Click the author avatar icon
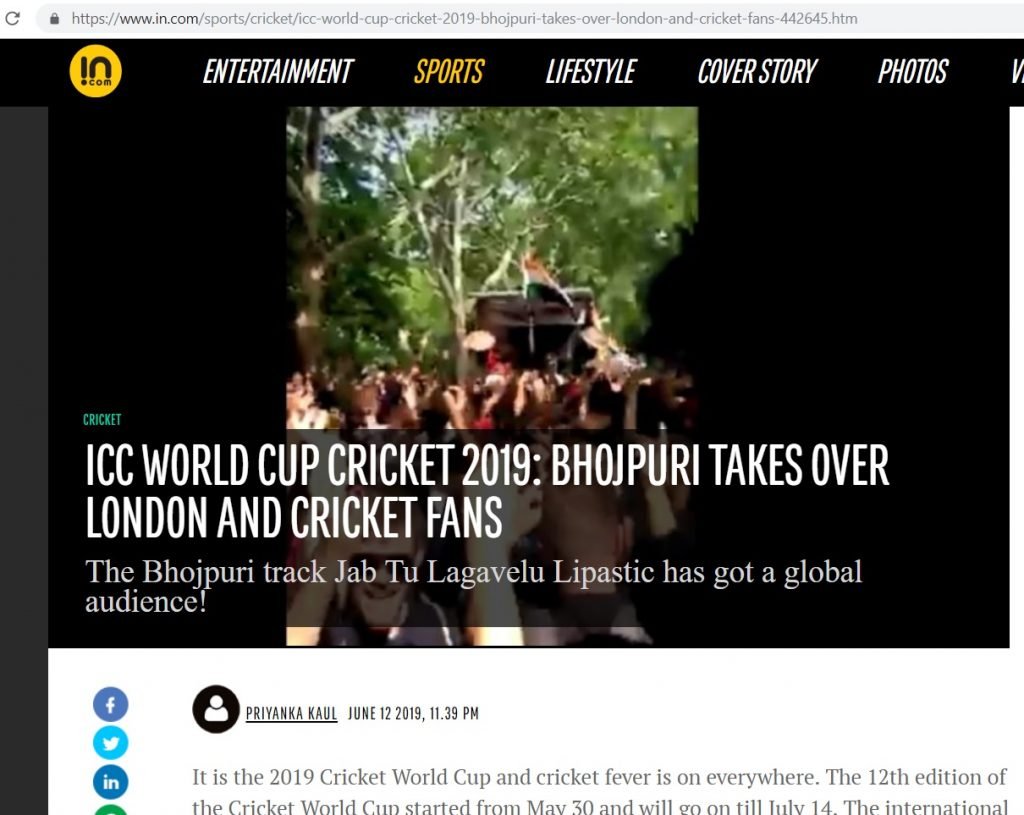Image resolution: width=1024 pixels, height=815 pixels. click(216, 709)
